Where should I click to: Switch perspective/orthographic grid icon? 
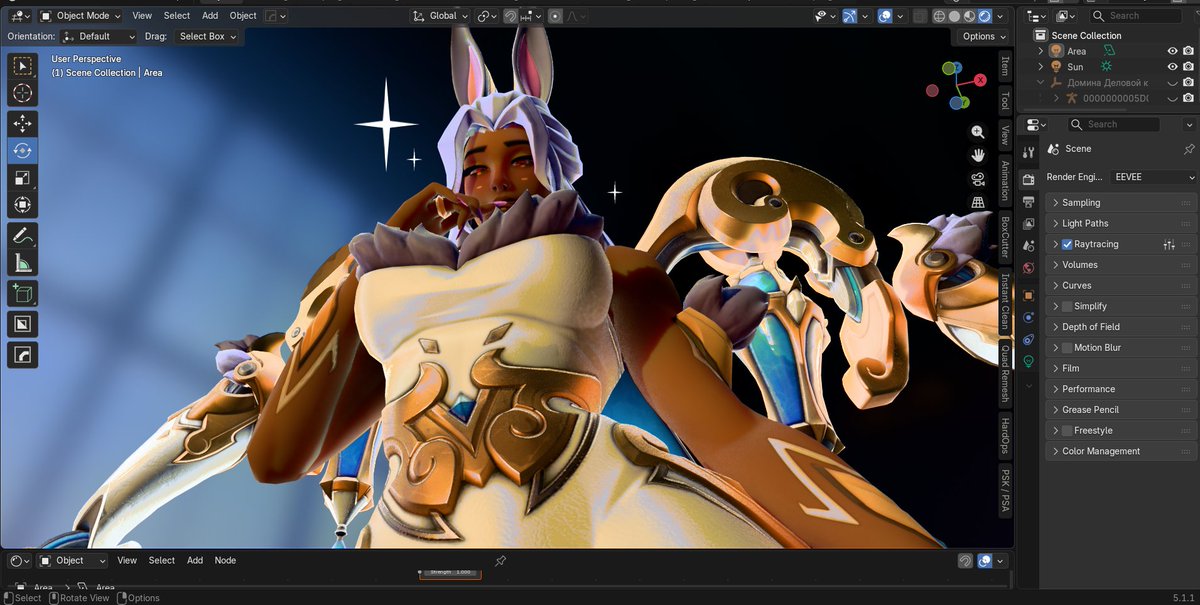(x=978, y=202)
